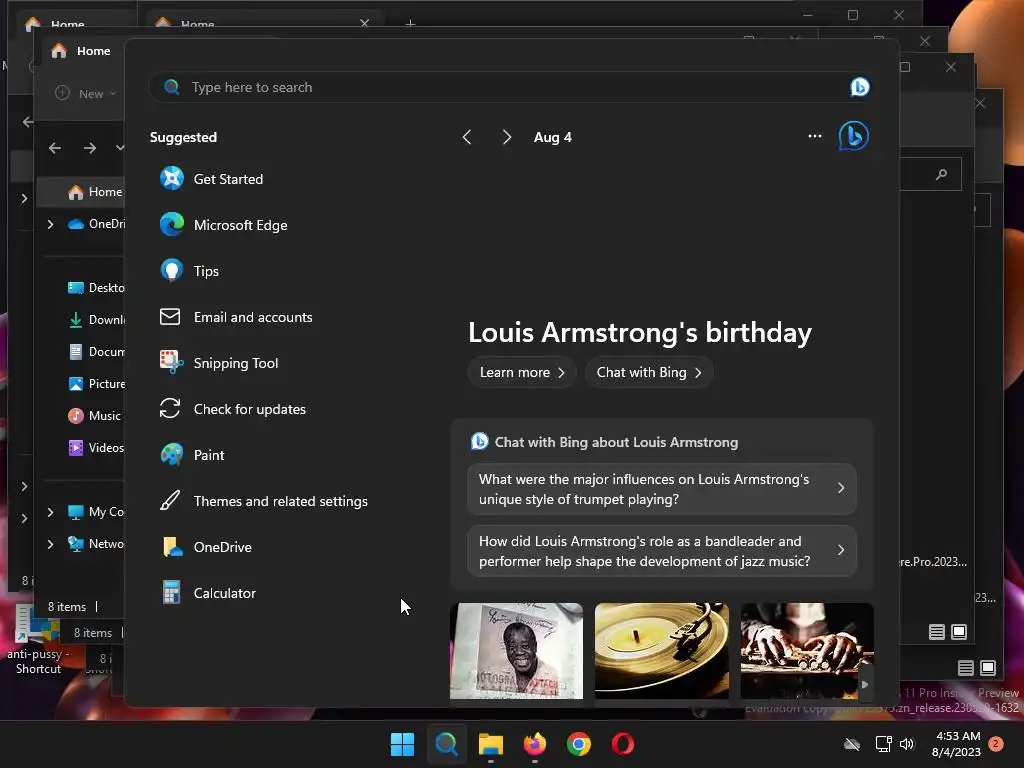Click the taskbar Search icon
This screenshot has height=768, width=1024.
coord(447,744)
